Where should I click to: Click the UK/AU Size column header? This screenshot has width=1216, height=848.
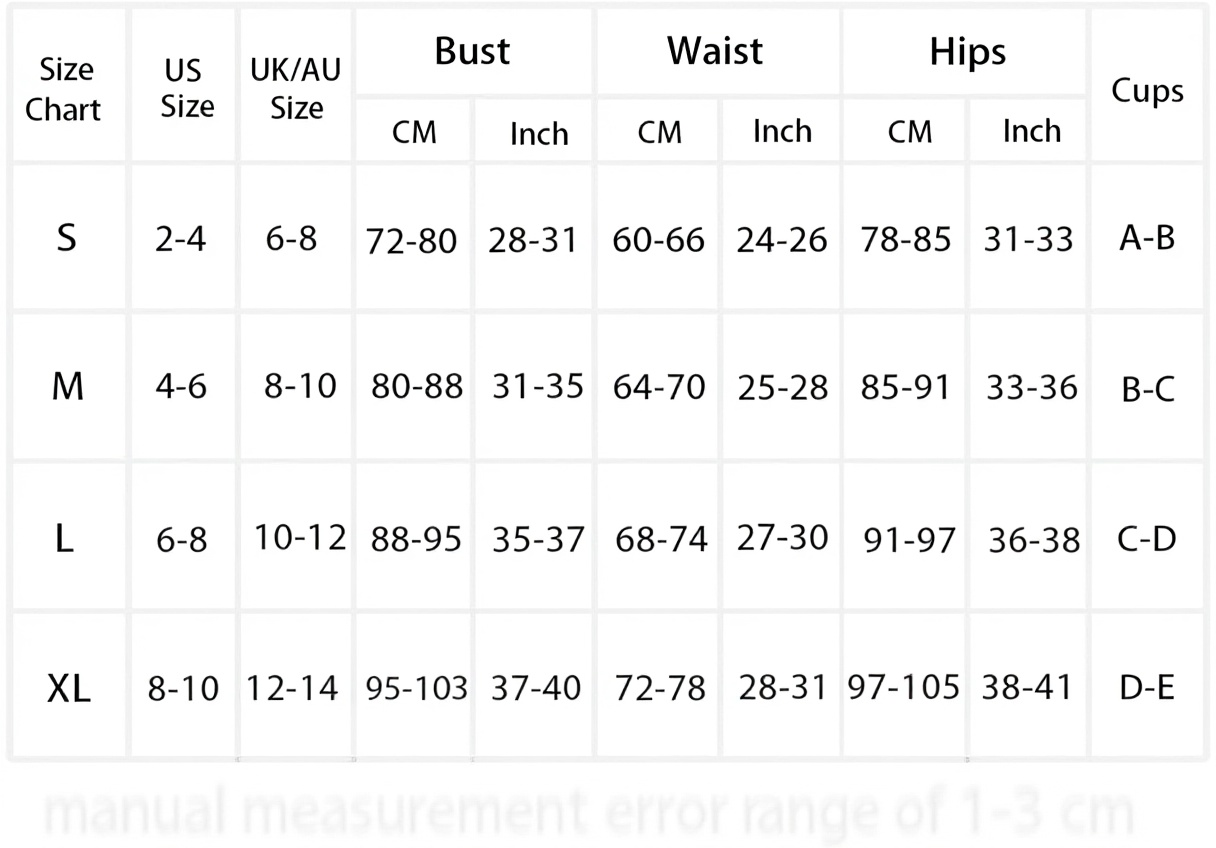(x=296, y=89)
